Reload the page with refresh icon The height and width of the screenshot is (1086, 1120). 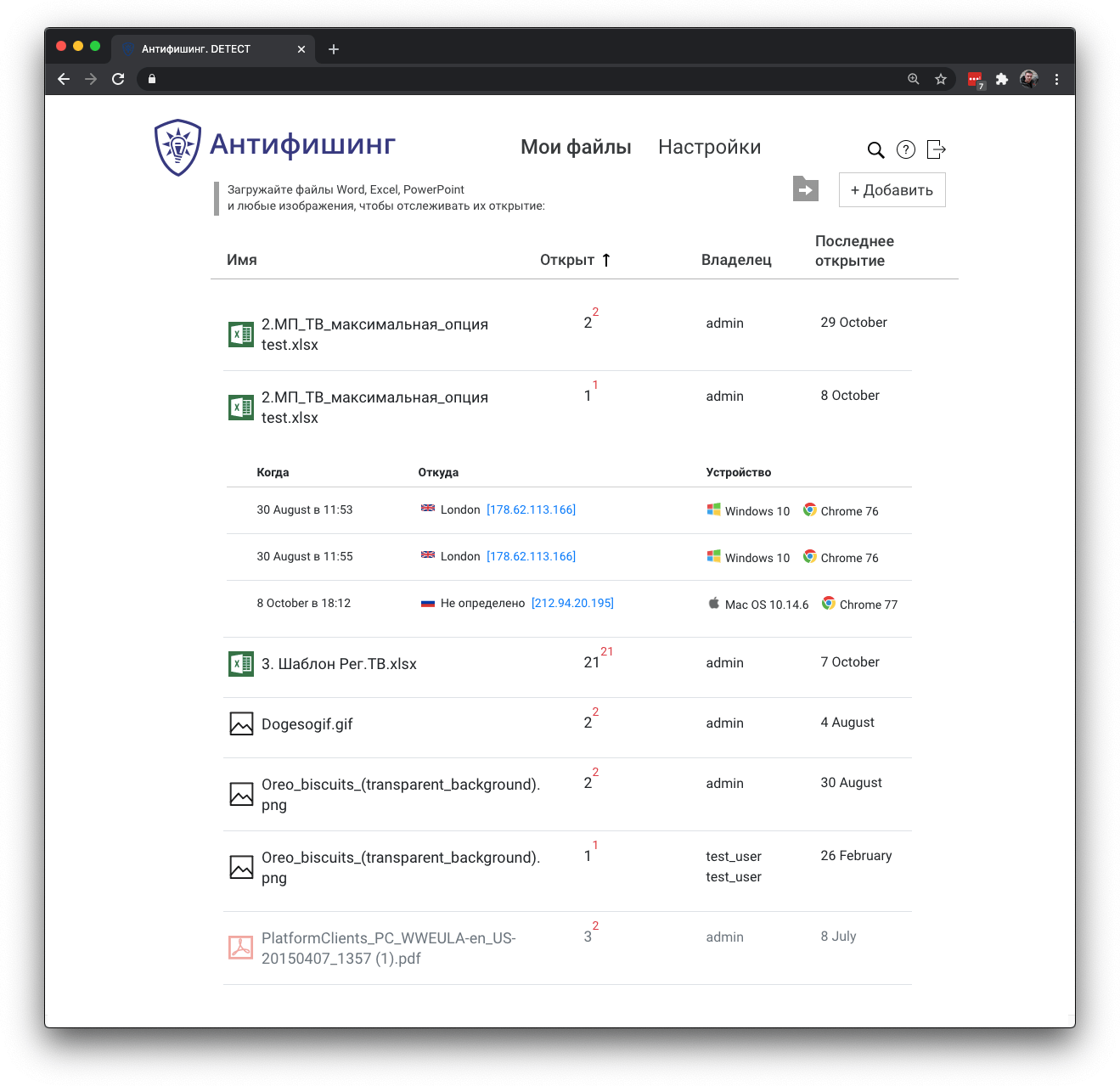[x=118, y=79]
